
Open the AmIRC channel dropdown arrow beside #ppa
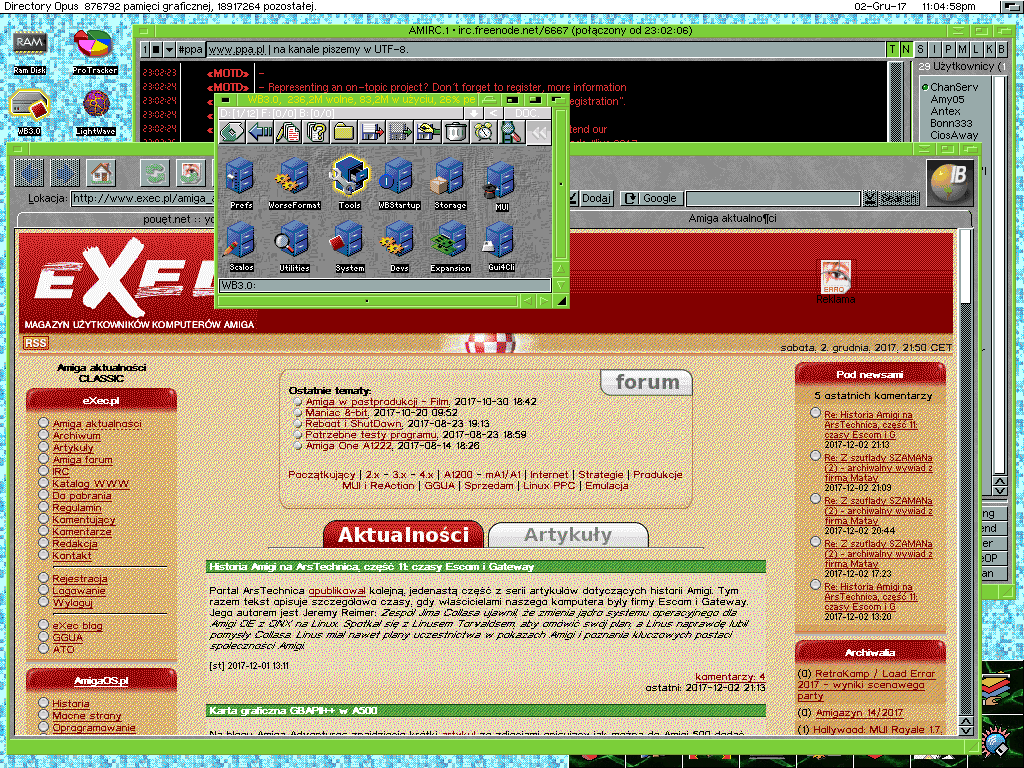[169, 50]
